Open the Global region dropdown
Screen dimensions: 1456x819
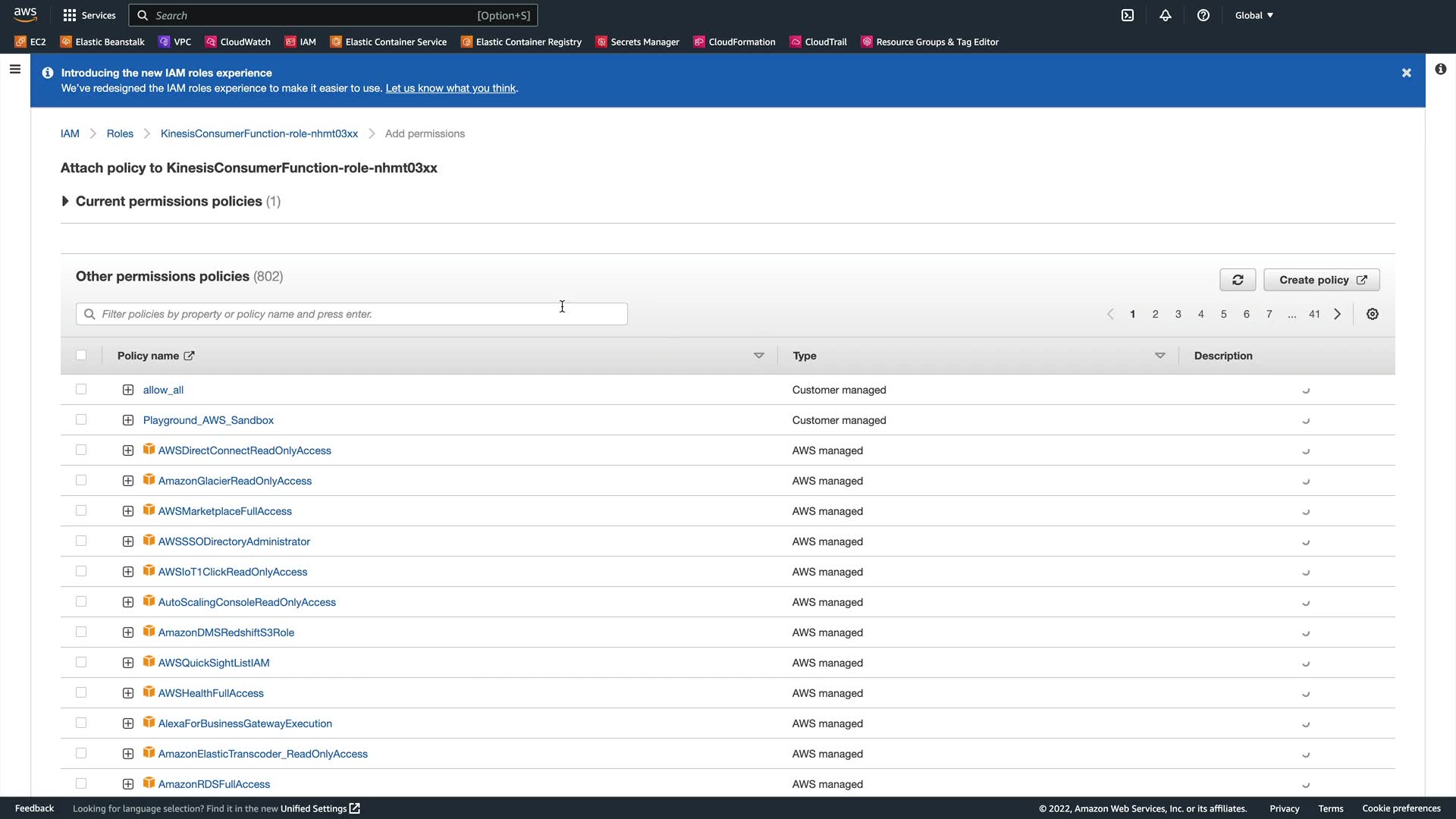[x=1254, y=15]
